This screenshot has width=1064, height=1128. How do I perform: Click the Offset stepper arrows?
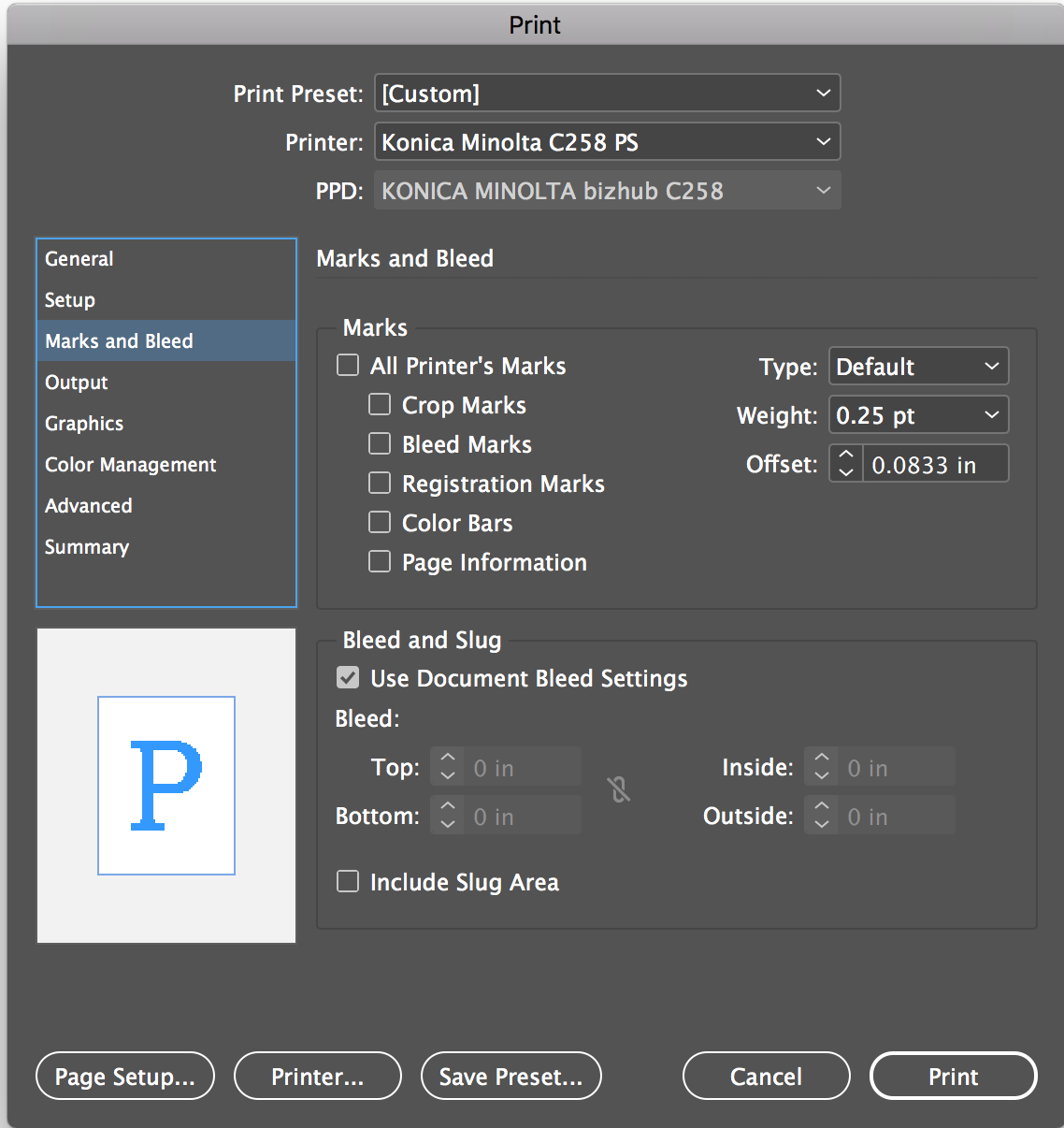coord(845,464)
